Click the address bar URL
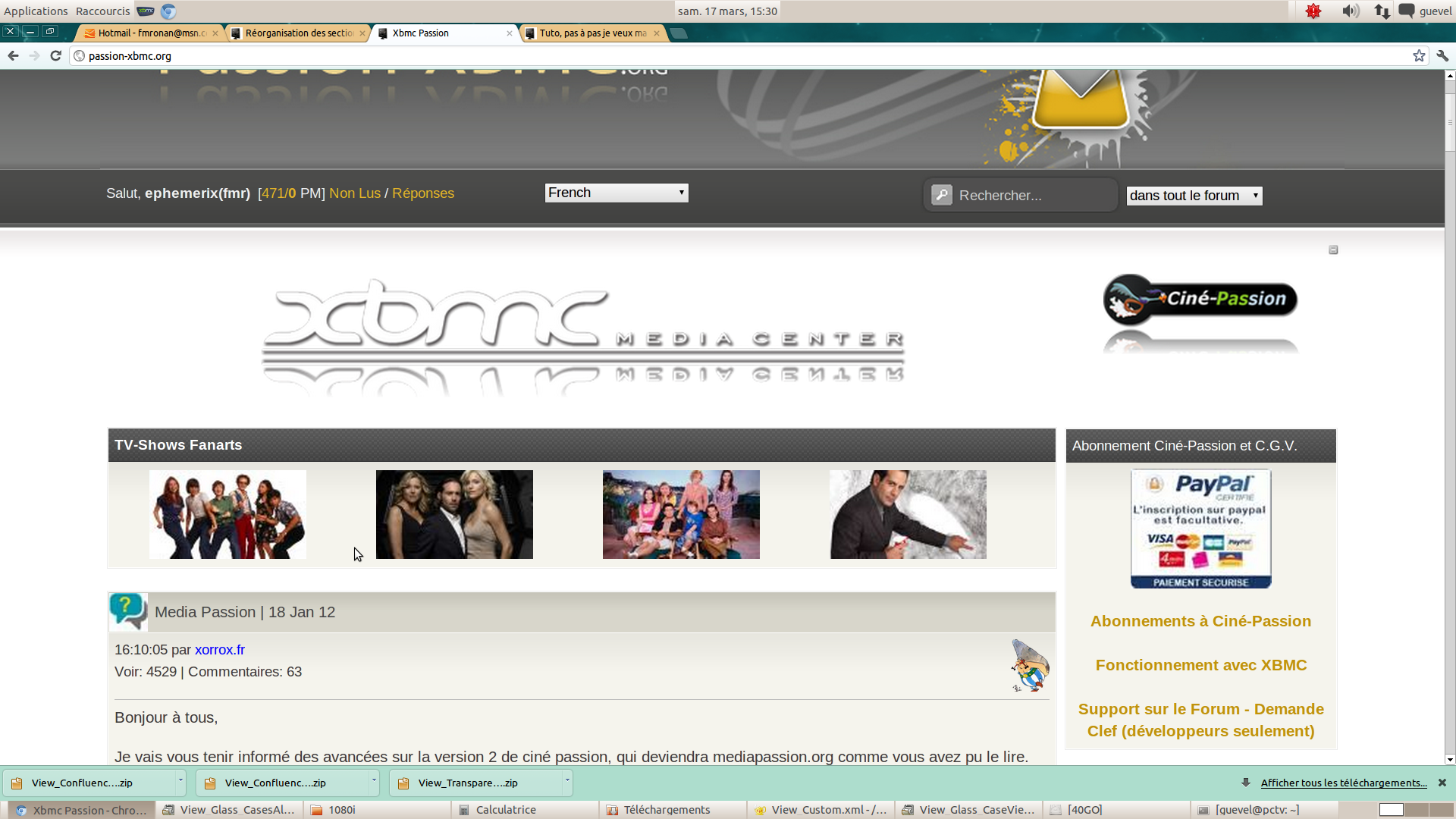Viewport: 1456px width, 819px height. point(130,56)
